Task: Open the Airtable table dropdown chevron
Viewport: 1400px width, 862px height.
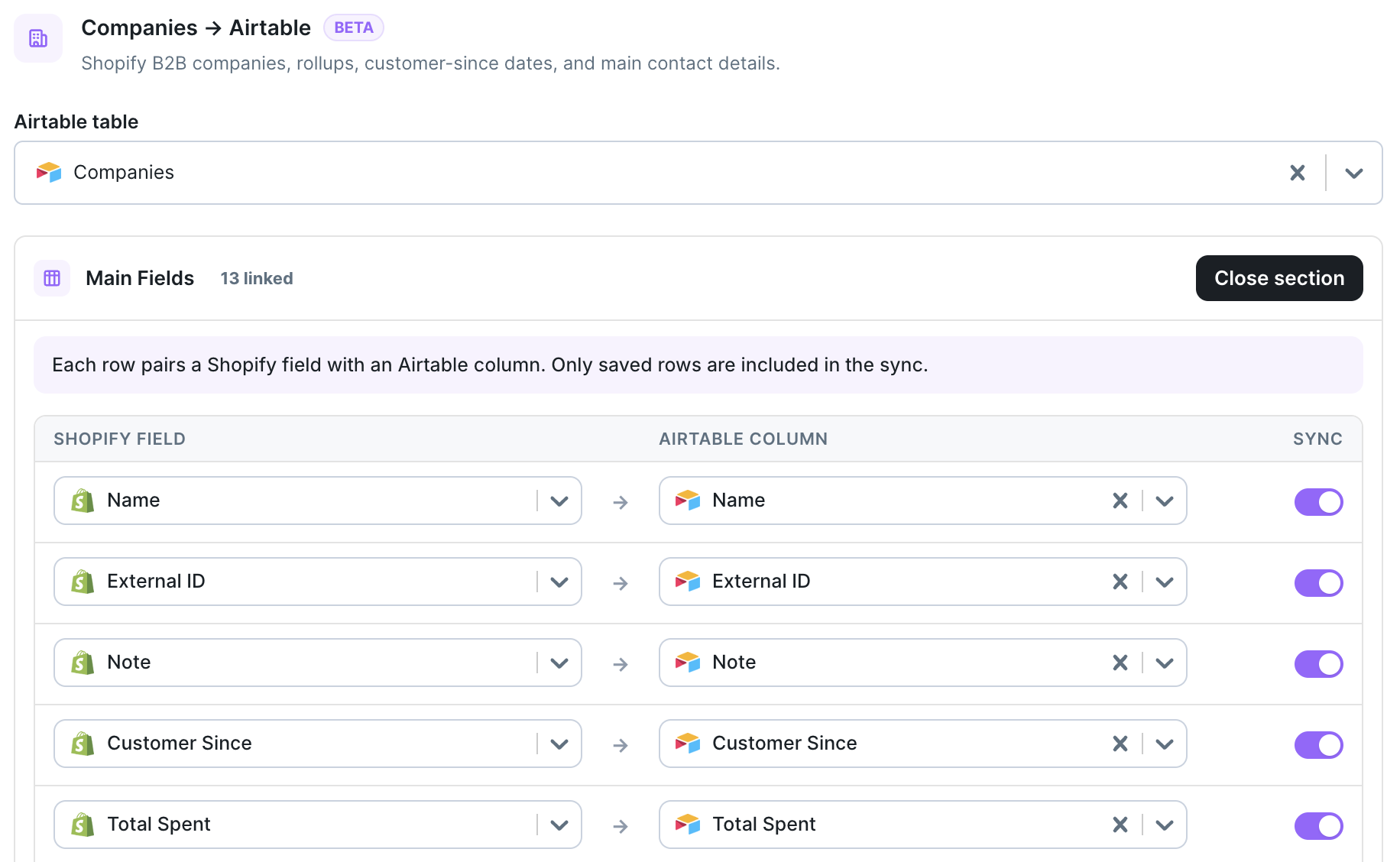Action: coord(1354,173)
